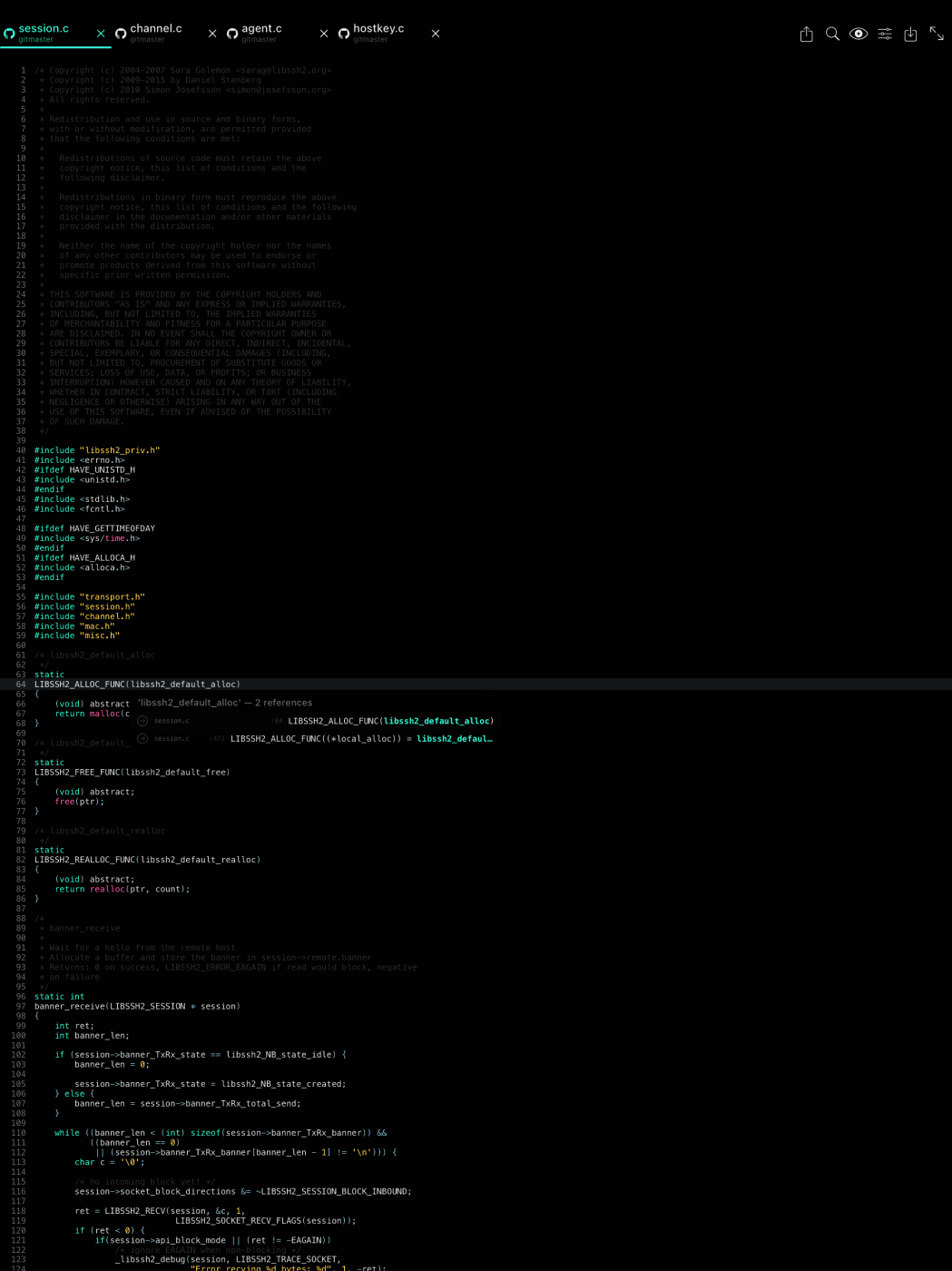Select the highlighted LIBSSH2_ALLOC_FUNC line
952x1271 pixels.
point(136,684)
